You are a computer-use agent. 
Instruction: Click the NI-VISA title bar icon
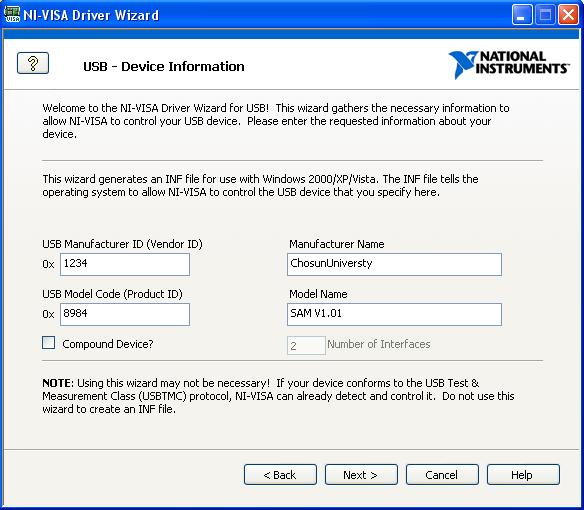pos(12,14)
